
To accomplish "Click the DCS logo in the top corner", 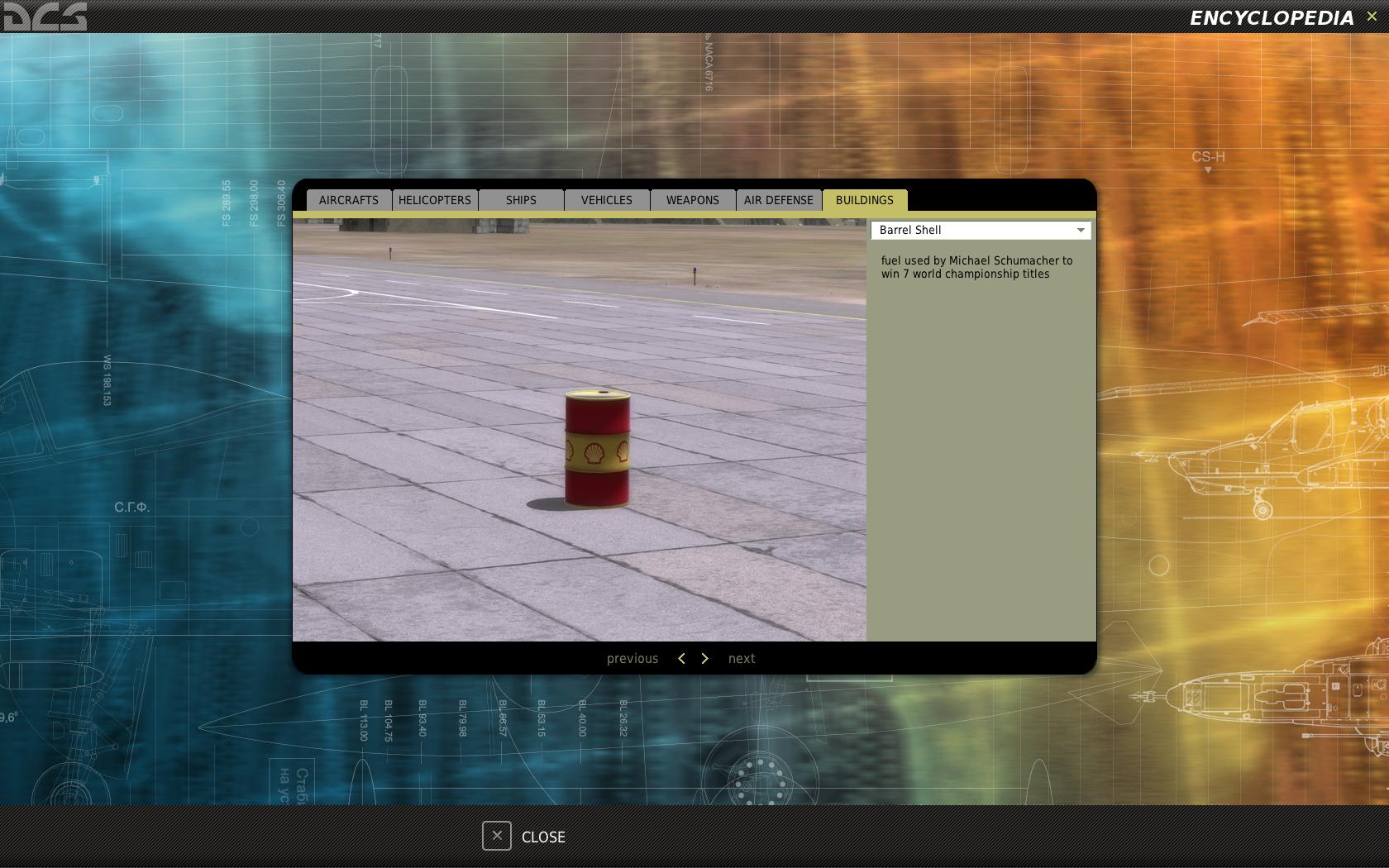I will [44, 17].
